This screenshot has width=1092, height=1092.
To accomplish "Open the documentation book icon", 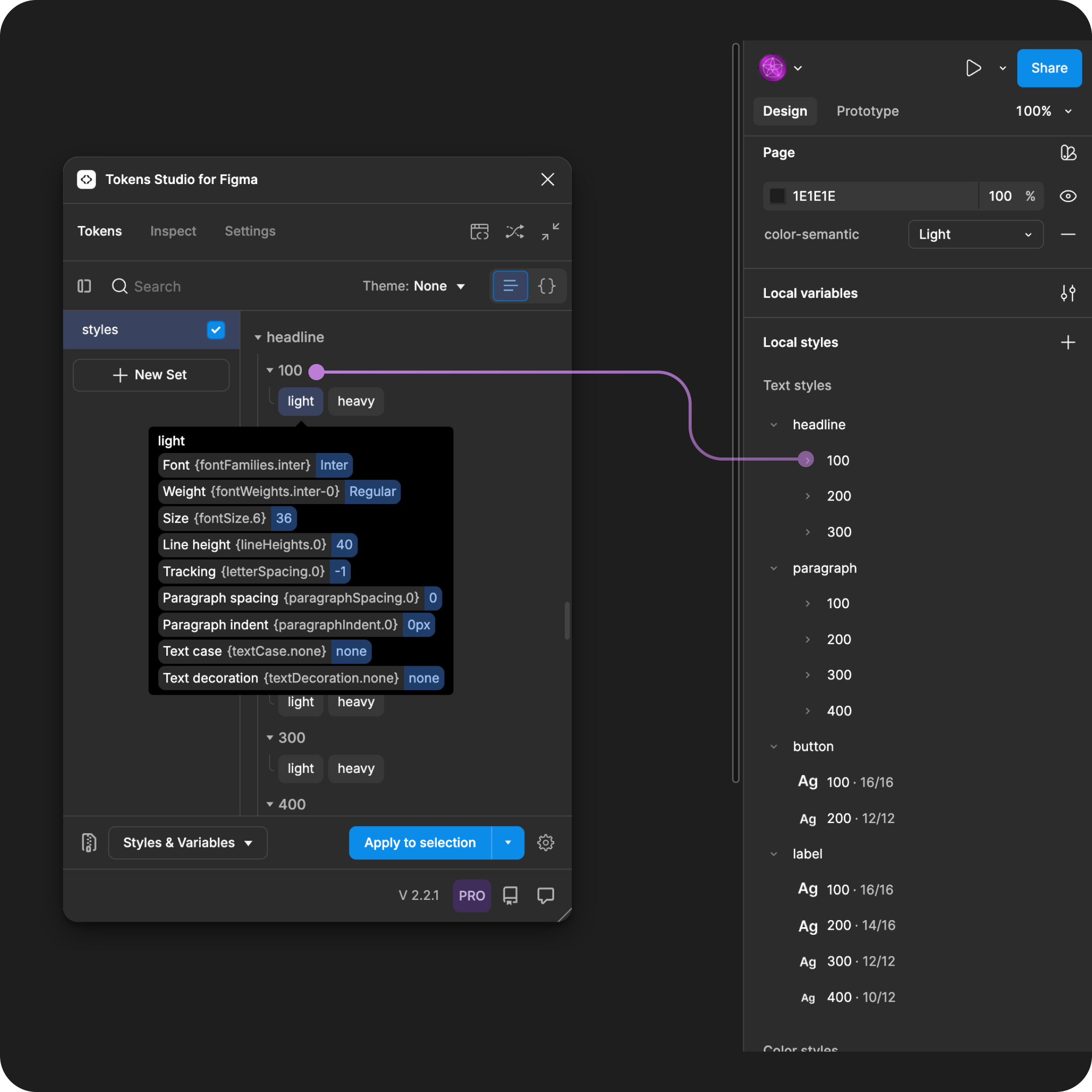I will 511,895.
